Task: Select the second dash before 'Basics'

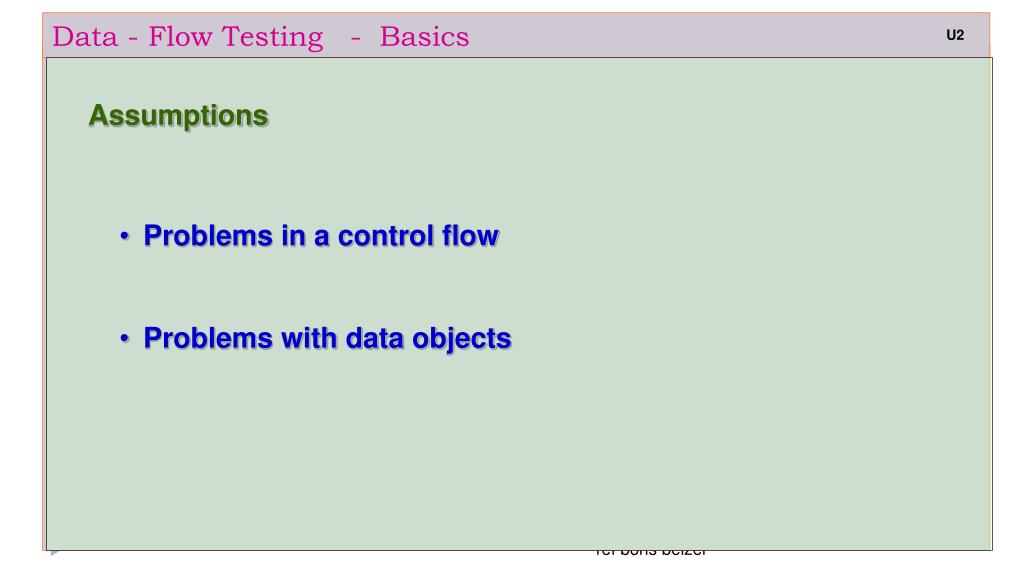Action: coord(355,39)
